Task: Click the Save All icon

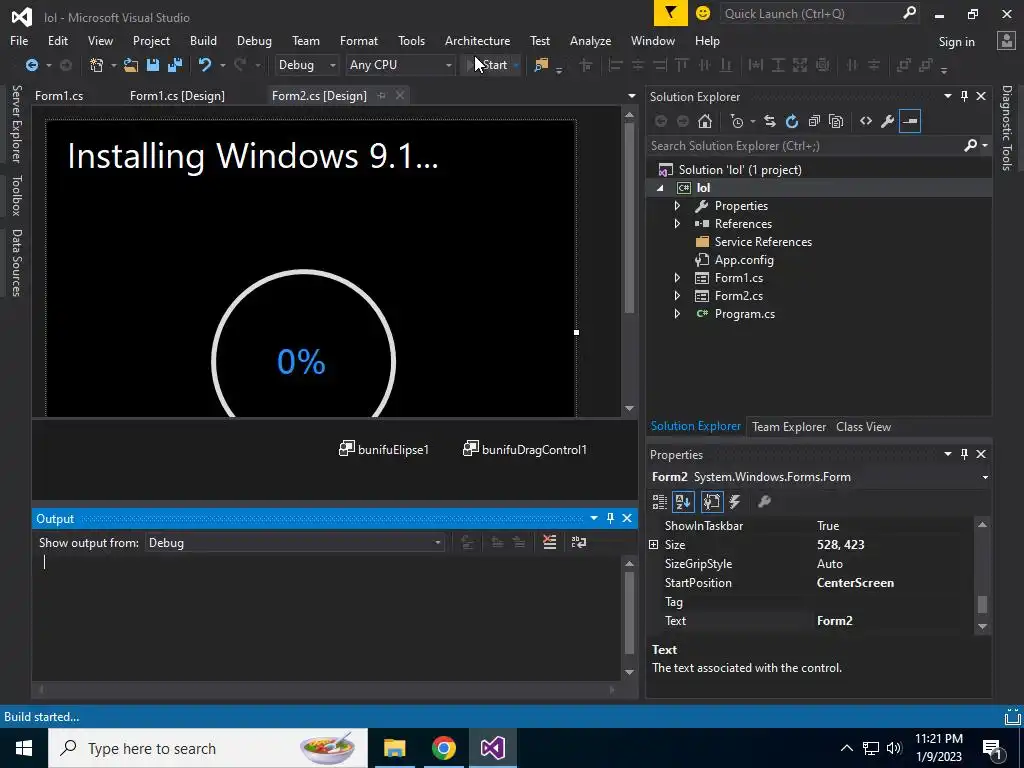Action: pos(175,65)
